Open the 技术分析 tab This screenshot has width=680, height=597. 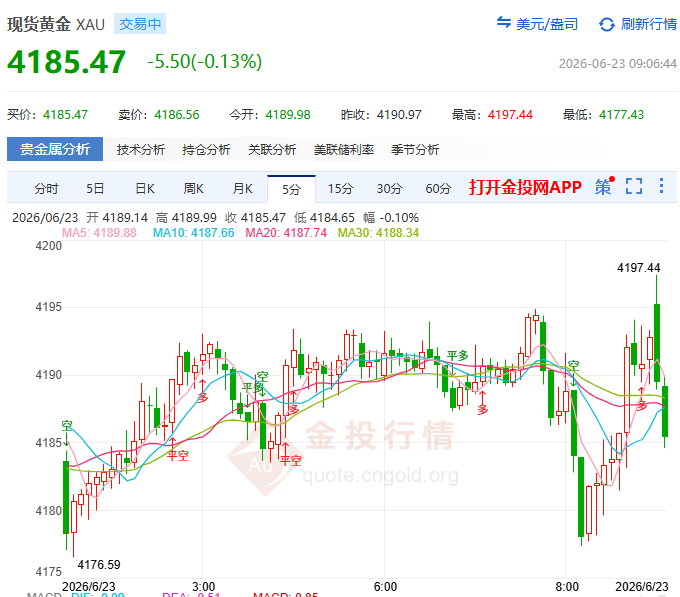click(141, 150)
